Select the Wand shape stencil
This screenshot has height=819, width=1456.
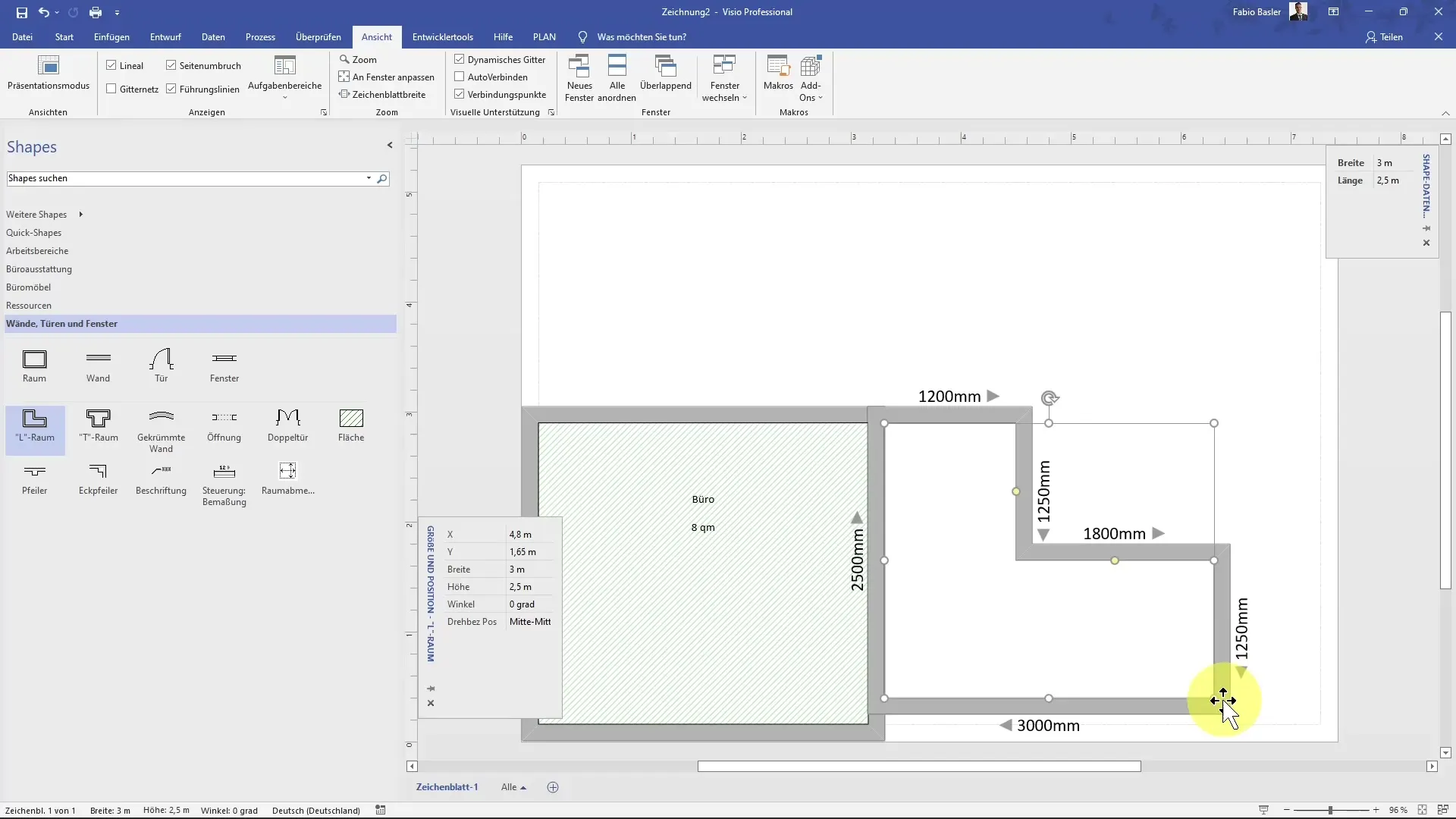[98, 366]
